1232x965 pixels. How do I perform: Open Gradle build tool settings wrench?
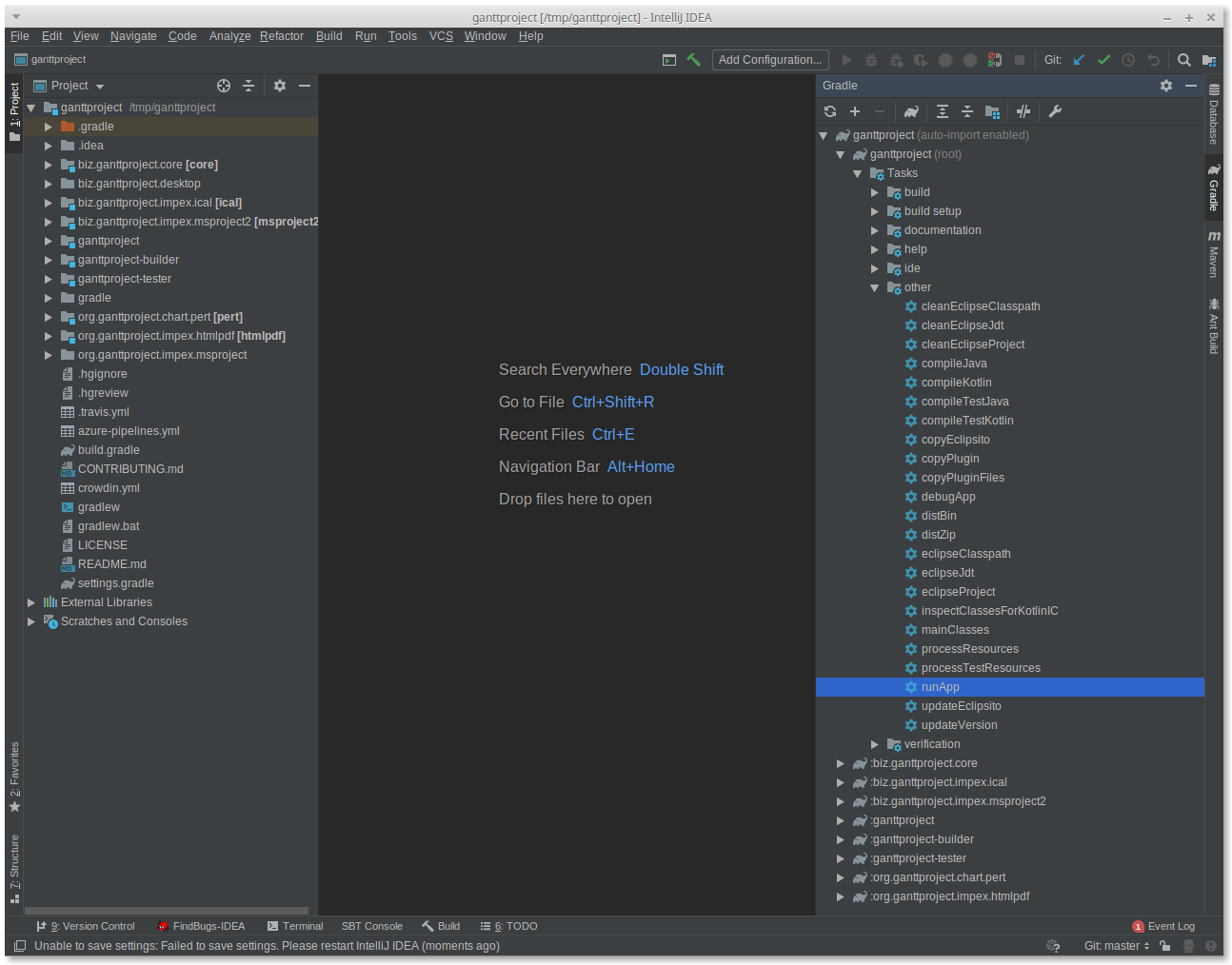click(1055, 111)
